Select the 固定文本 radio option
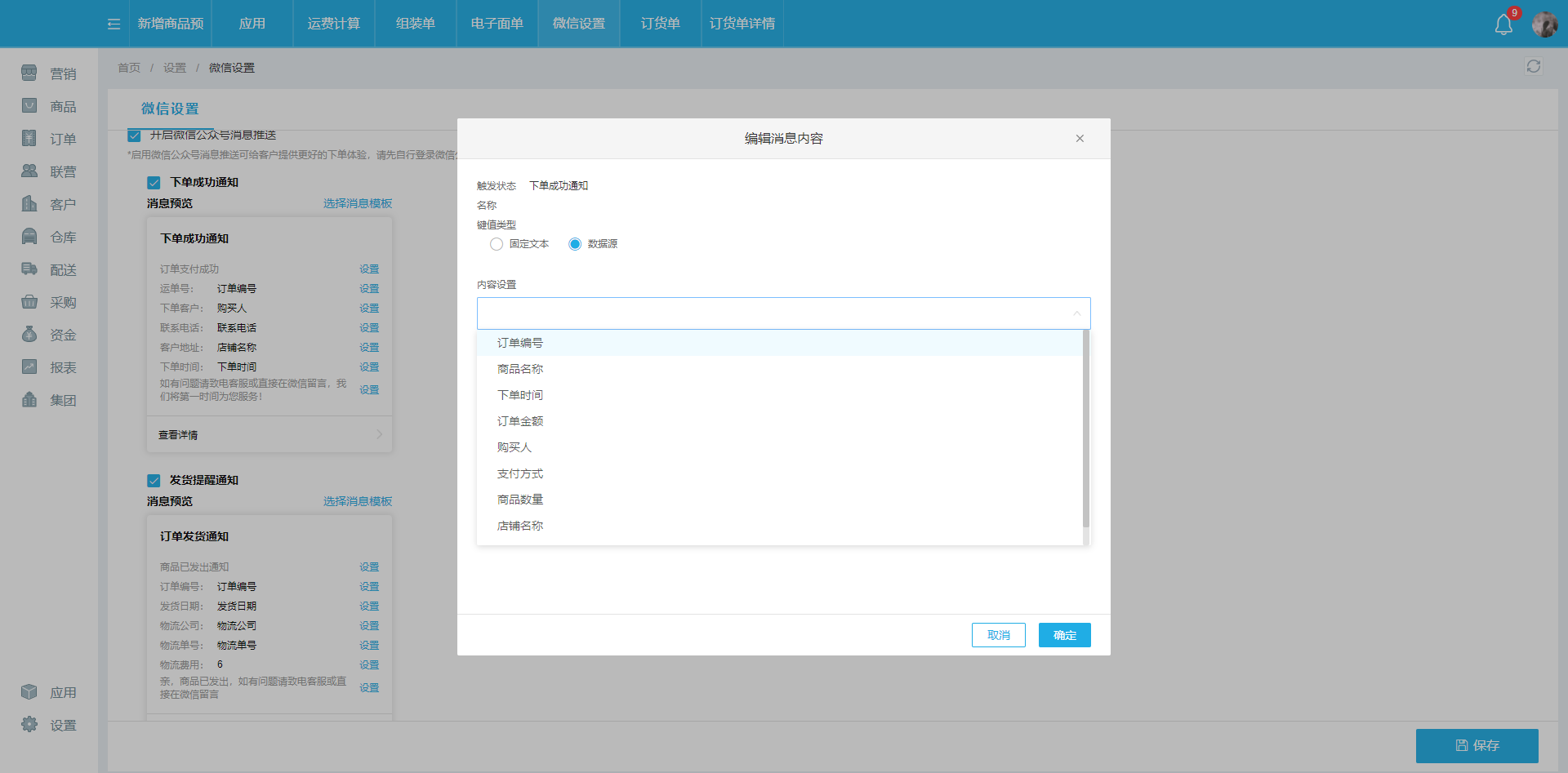This screenshot has width=1568, height=773. click(496, 243)
